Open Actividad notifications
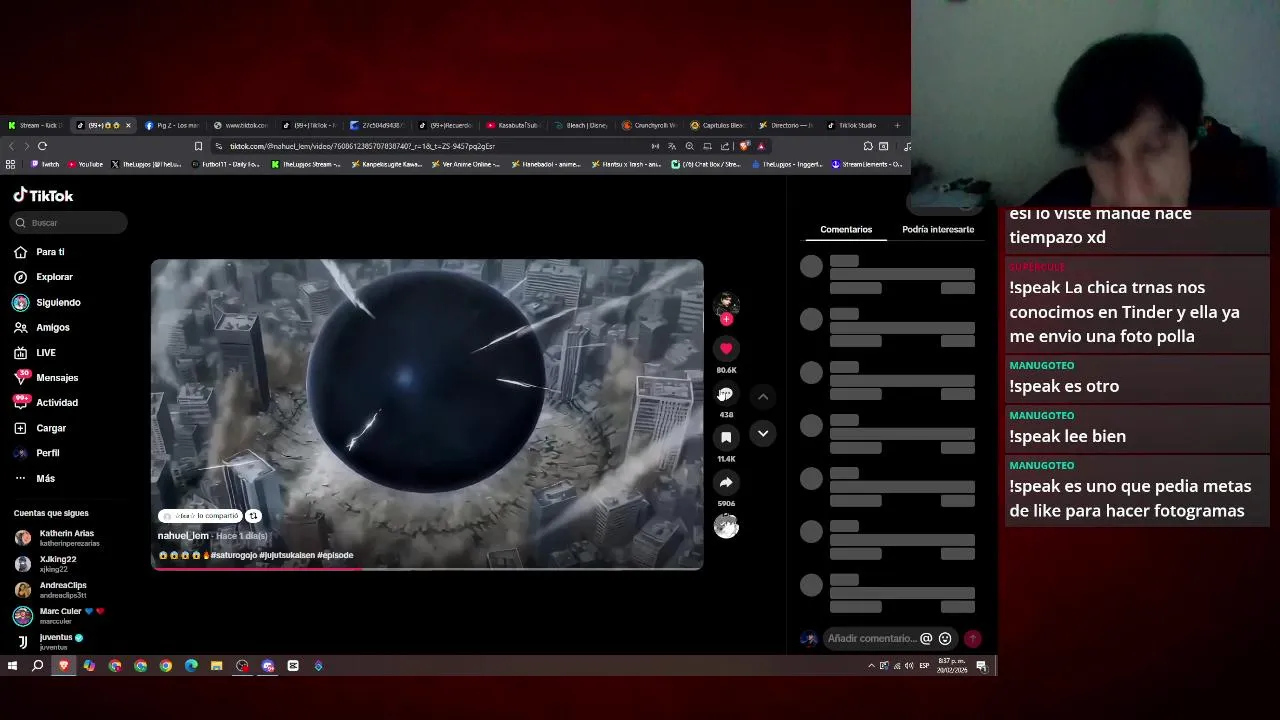The height and width of the screenshot is (720, 1280). pos(46,403)
